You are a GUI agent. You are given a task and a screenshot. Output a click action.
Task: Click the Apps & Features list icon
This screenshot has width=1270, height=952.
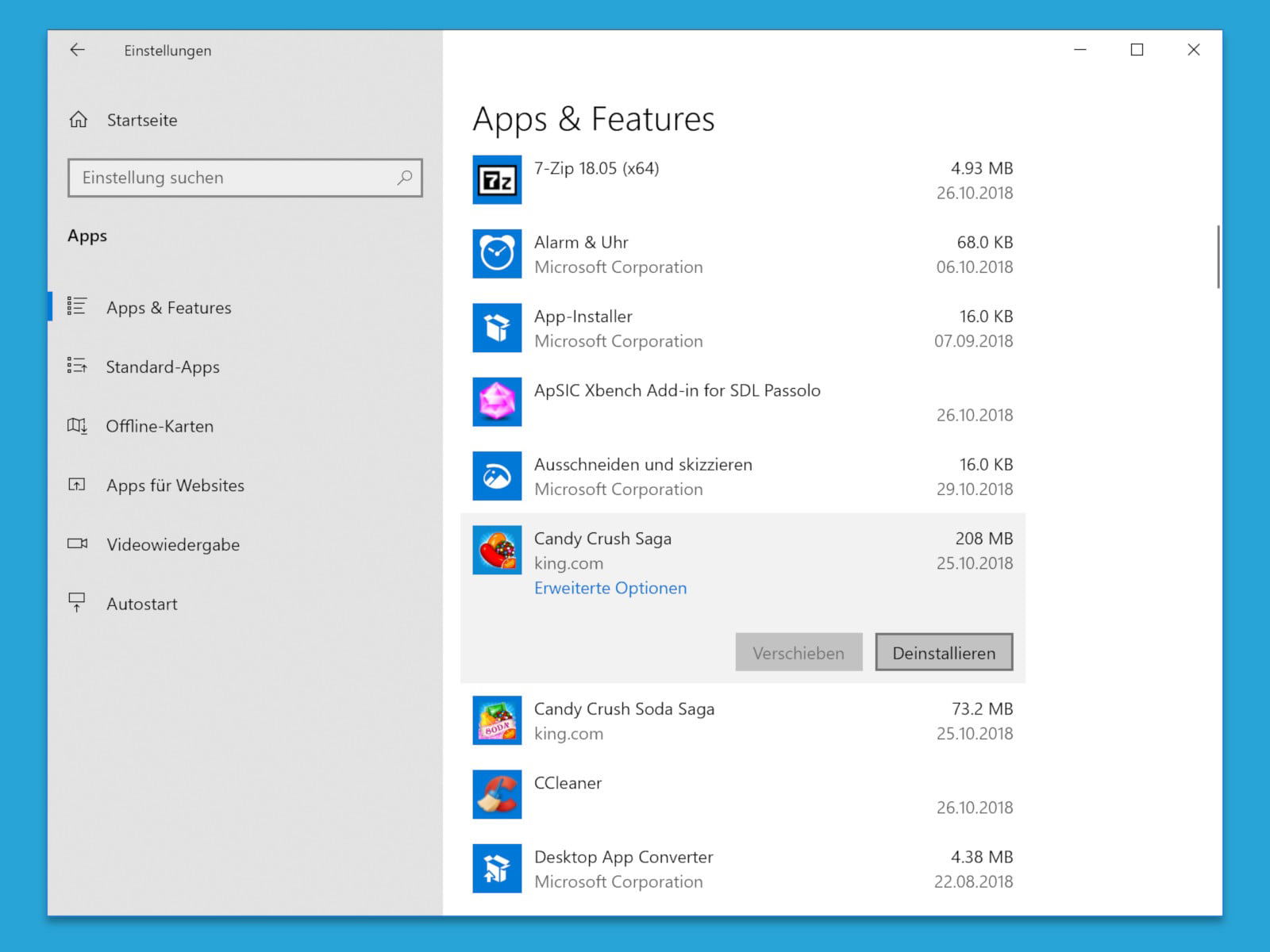point(77,307)
